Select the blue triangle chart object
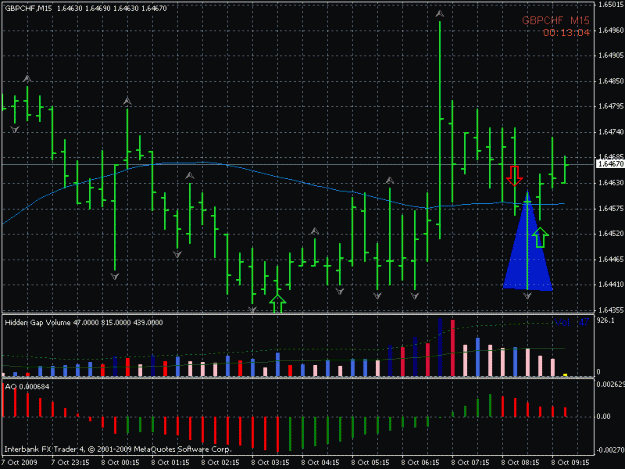This screenshot has height=469, width=625. pyautogui.click(x=528, y=241)
